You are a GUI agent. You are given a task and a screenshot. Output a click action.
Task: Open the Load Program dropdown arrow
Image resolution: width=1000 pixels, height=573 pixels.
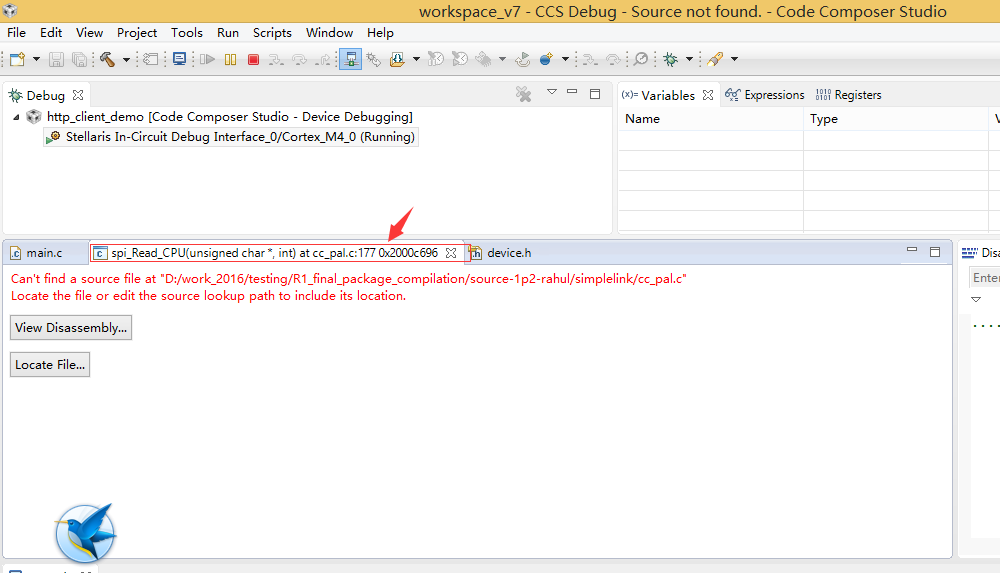416,59
